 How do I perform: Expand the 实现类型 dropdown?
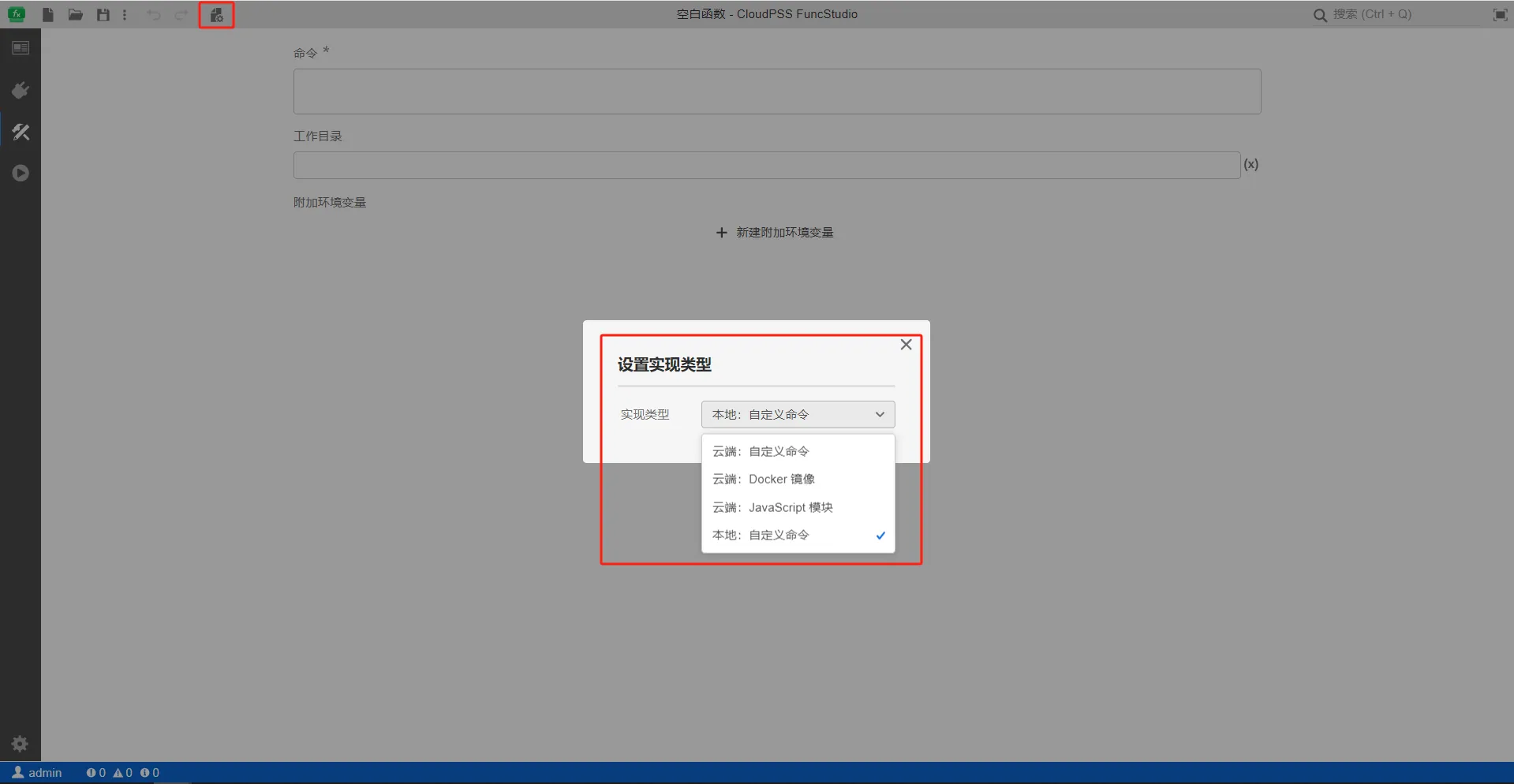(798, 415)
